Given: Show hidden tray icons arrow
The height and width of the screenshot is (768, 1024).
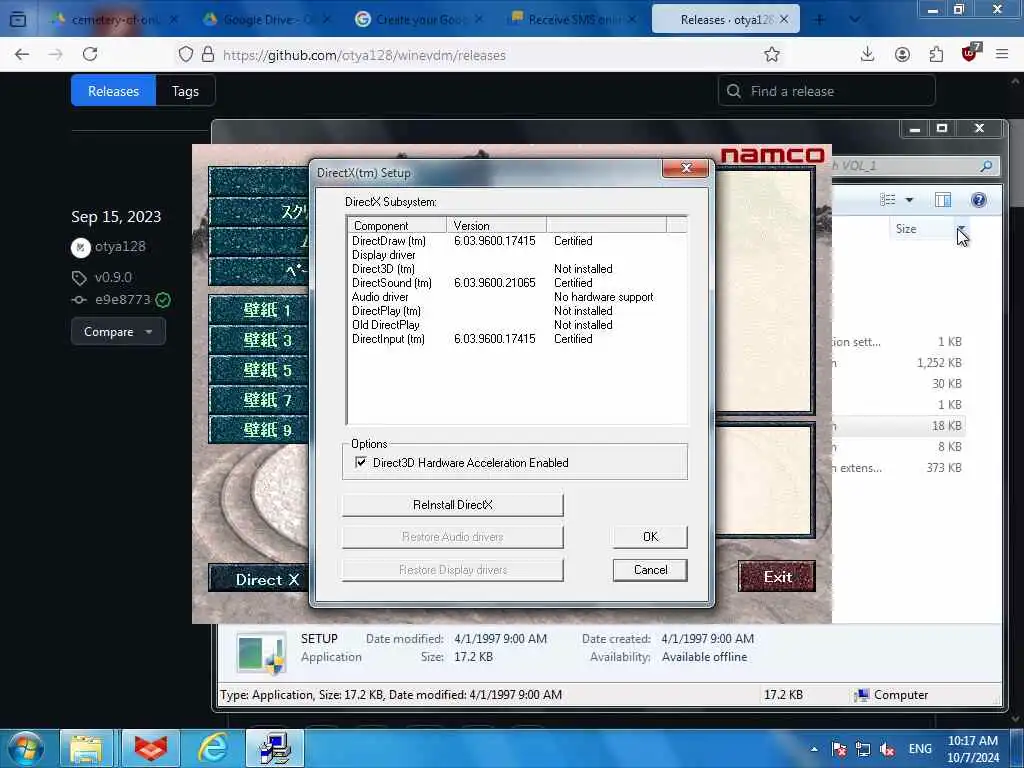Looking at the screenshot, I should coord(814,749).
